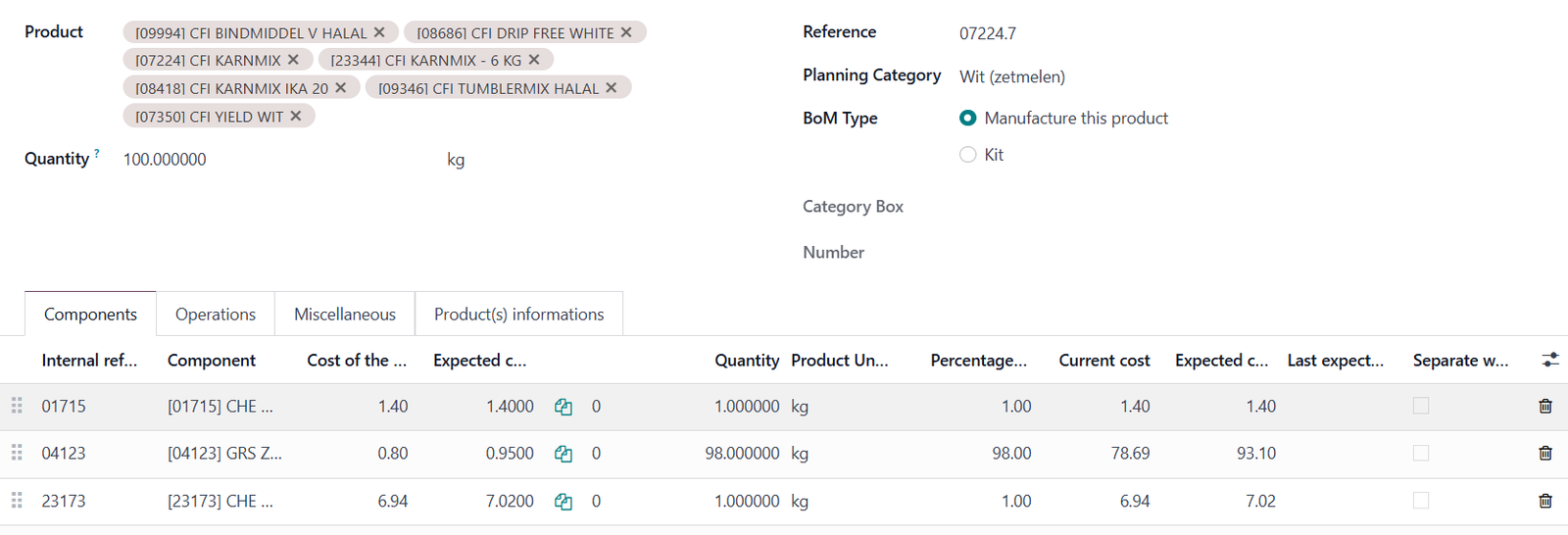This screenshot has height=535, width=1568.
Task: Open the Miscellaneous tab
Action: (345, 315)
